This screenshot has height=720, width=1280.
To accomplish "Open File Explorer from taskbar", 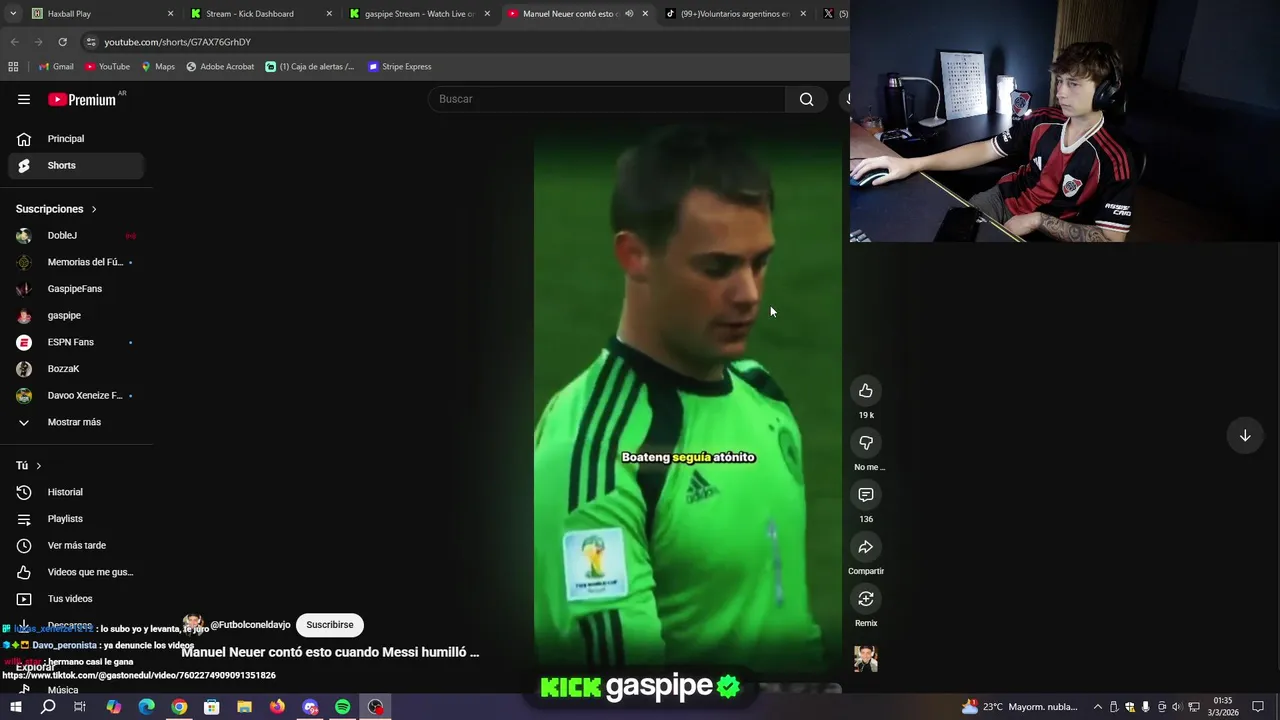I will (x=244, y=707).
